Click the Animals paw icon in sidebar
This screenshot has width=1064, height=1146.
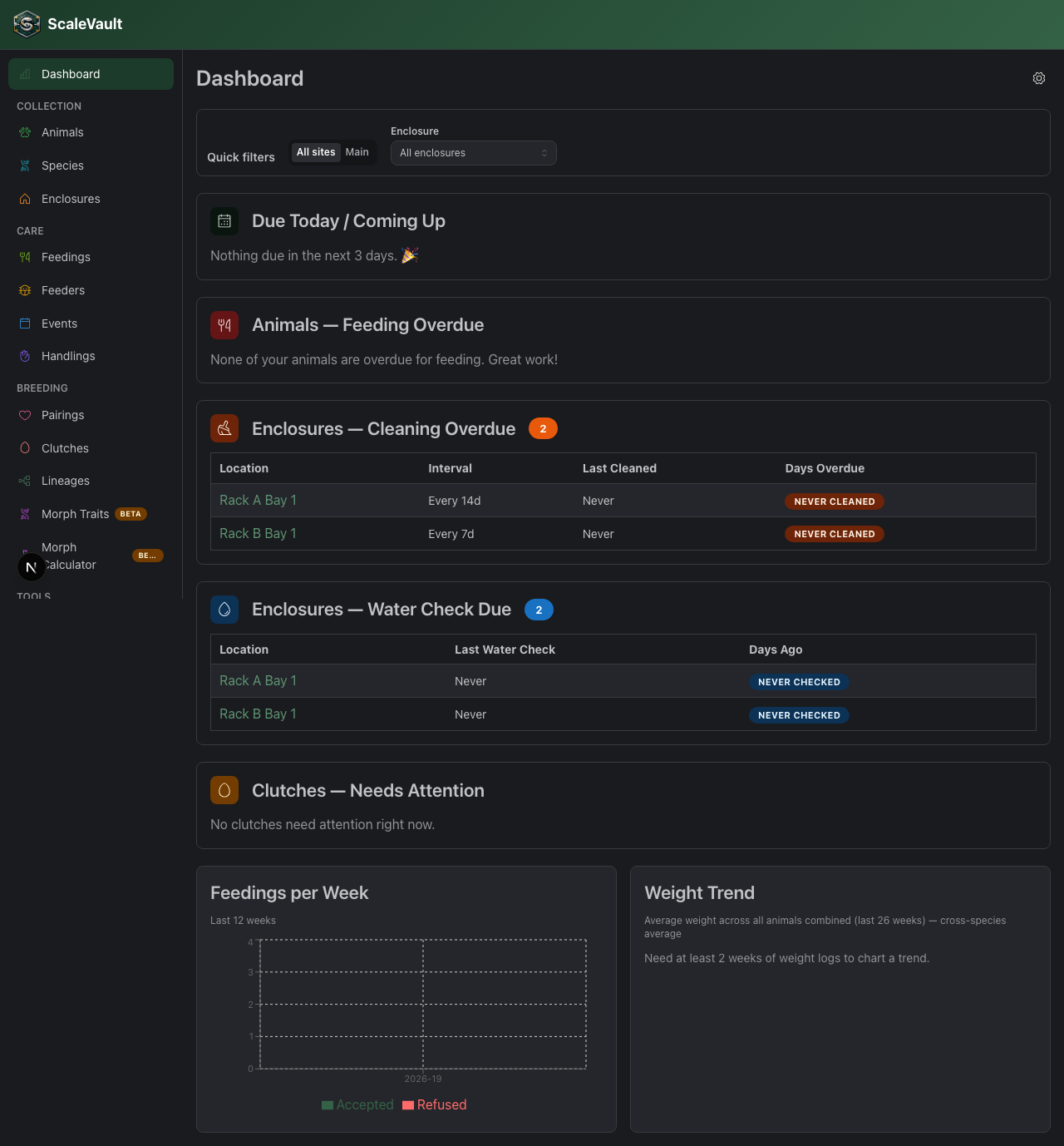[x=25, y=132]
